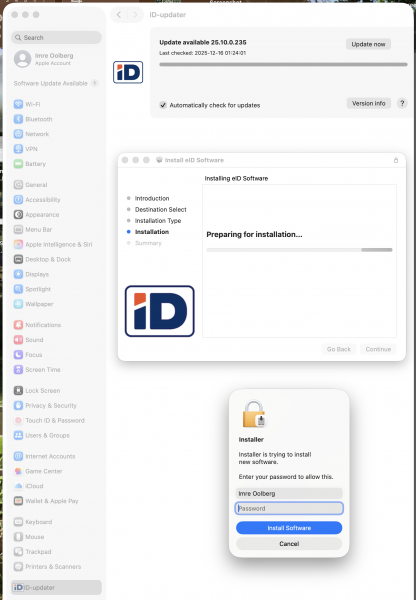
Task: Open Printers & Scanners icon
Action: pyautogui.click(x=18, y=567)
